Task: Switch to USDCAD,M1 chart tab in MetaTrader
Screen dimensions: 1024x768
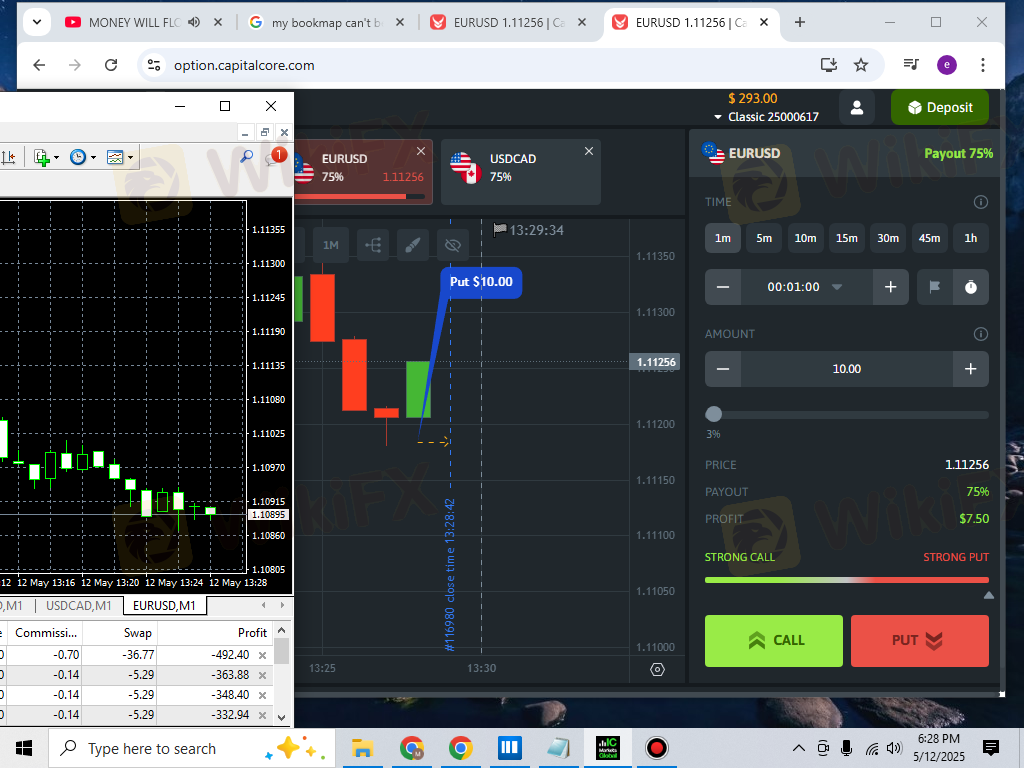Action: point(78,606)
